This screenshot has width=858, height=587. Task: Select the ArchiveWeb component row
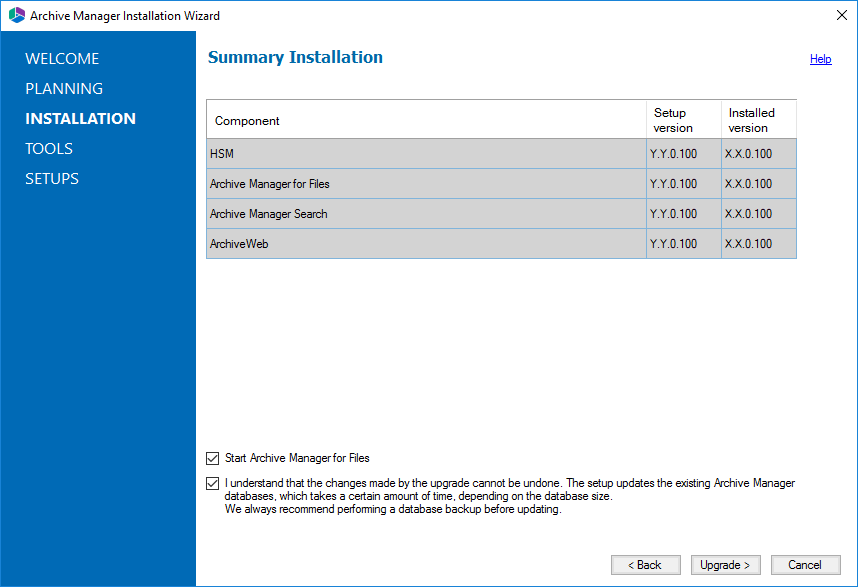(x=425, y=244)
